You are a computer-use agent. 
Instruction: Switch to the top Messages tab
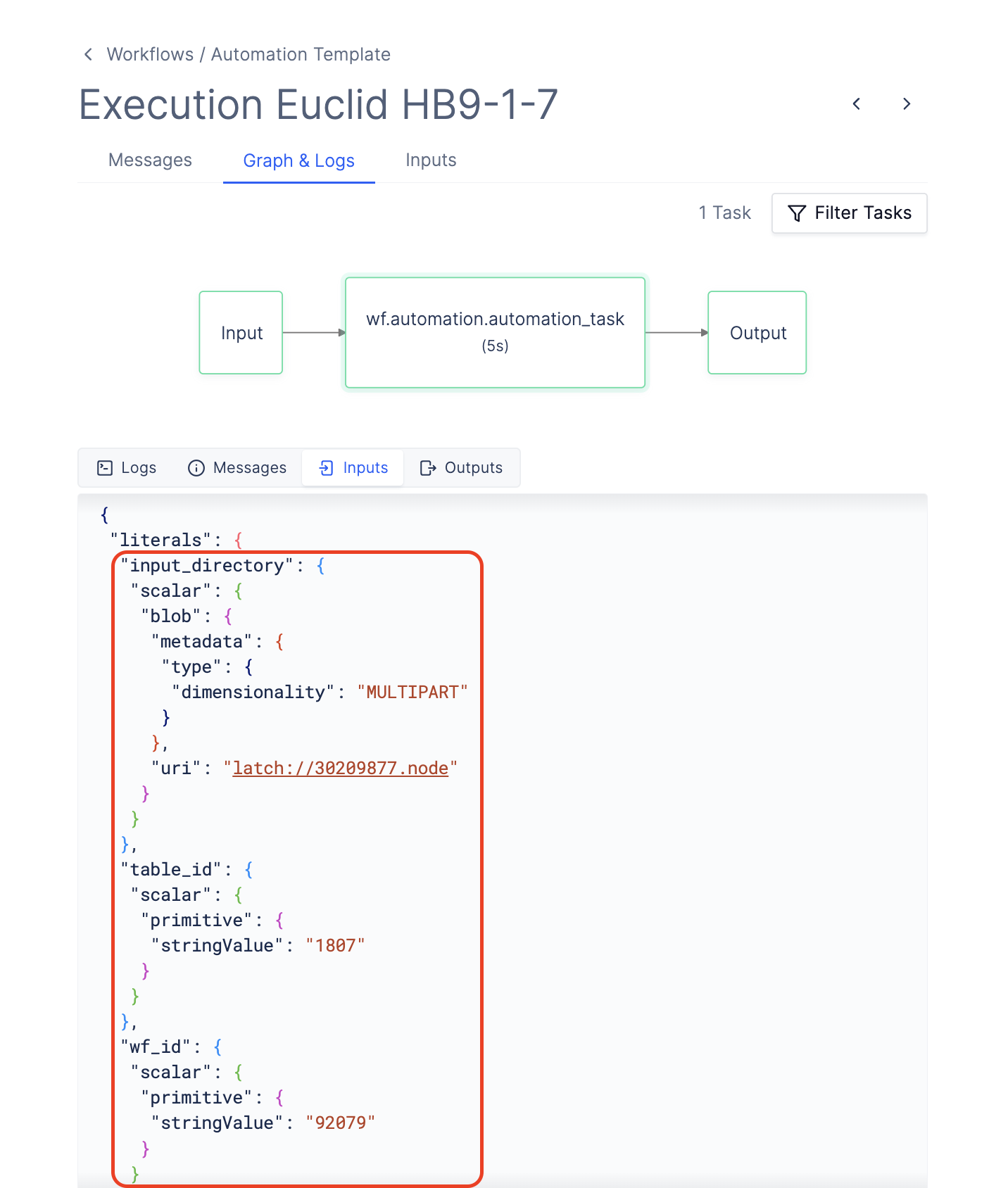coord(150,160)
